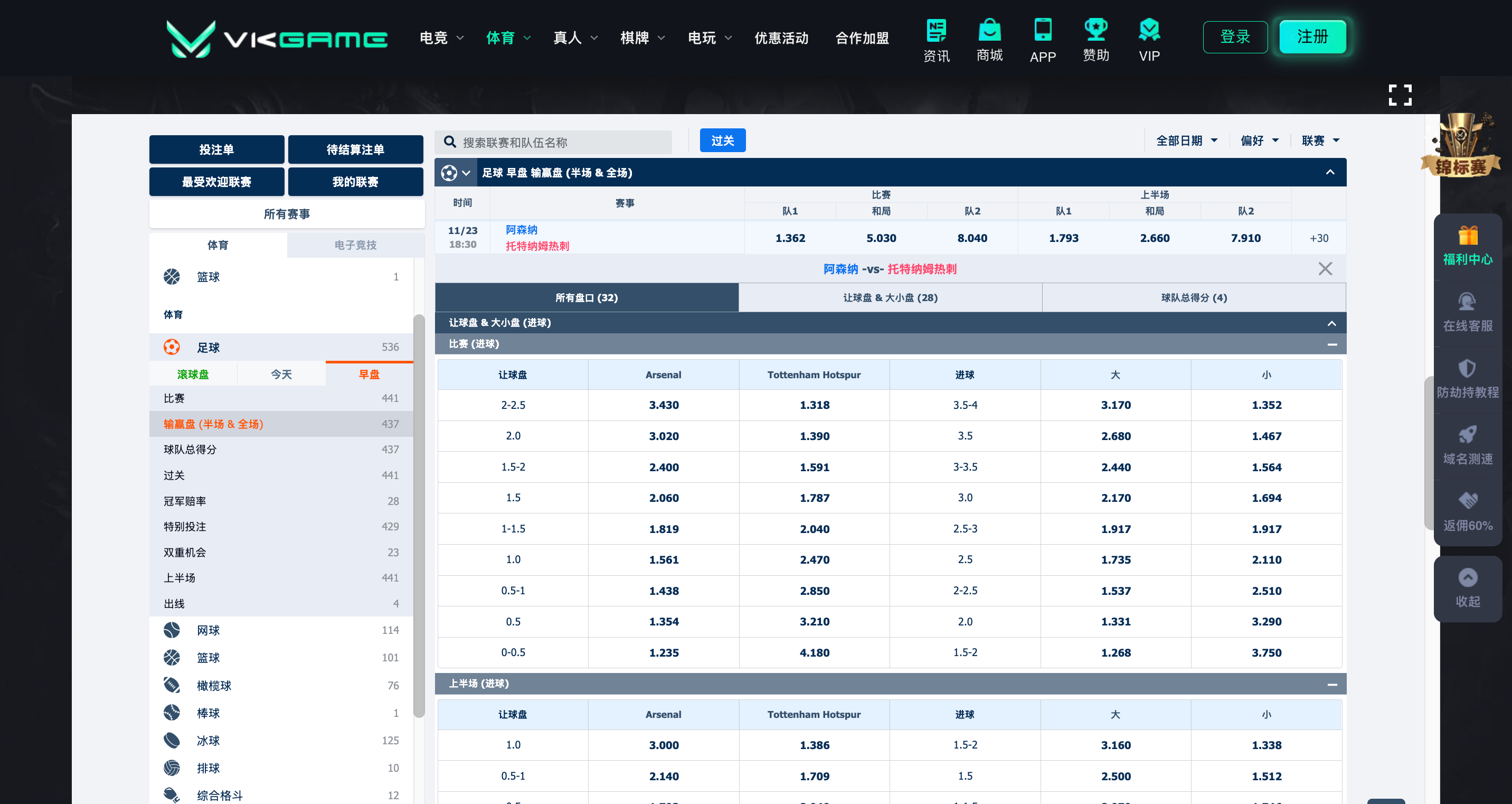Click the 注册 register button
This screenshot has height=804, width=1512.
click(1312, 37)
